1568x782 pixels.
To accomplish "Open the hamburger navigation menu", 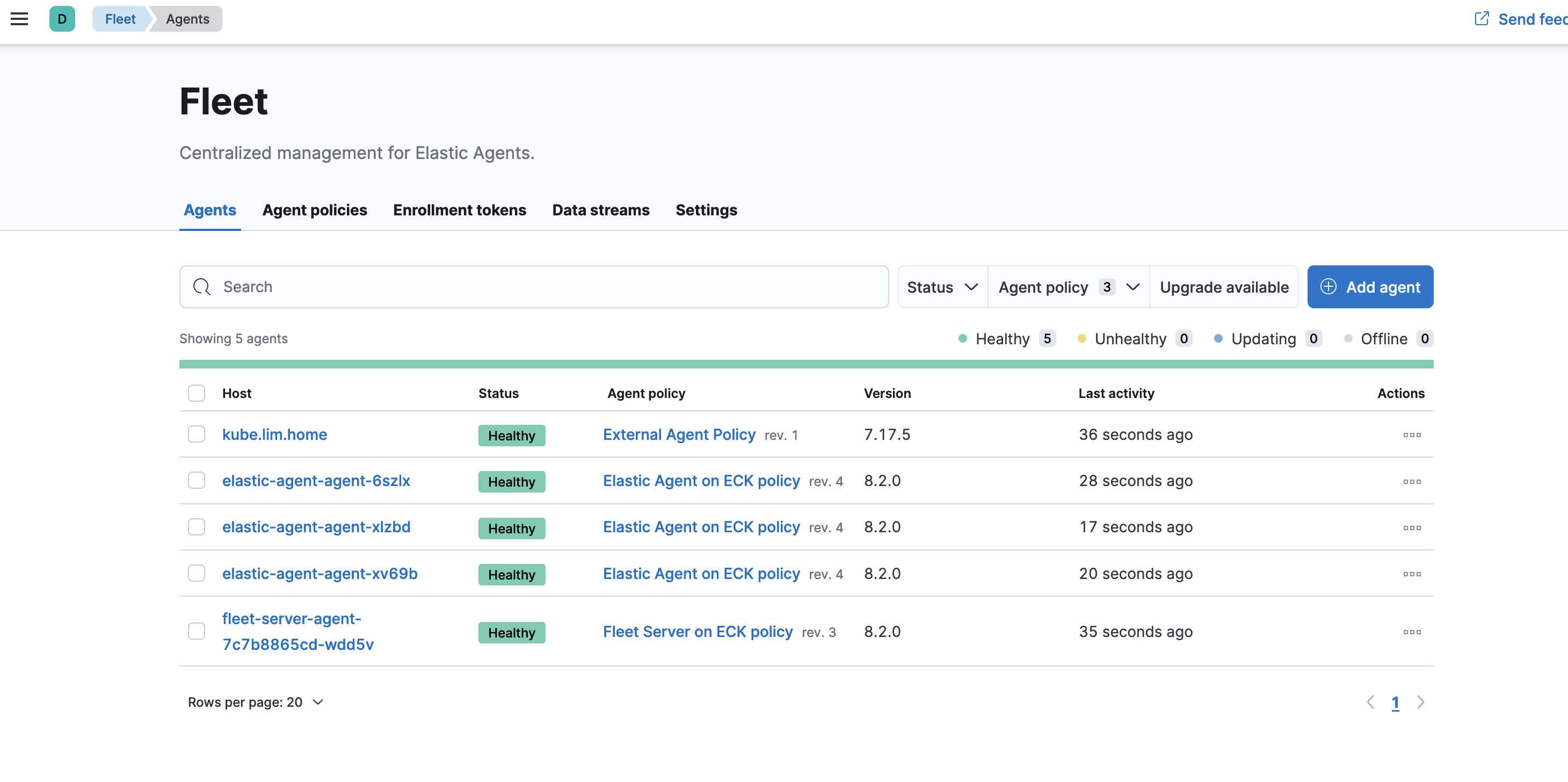I will [19, 19].
